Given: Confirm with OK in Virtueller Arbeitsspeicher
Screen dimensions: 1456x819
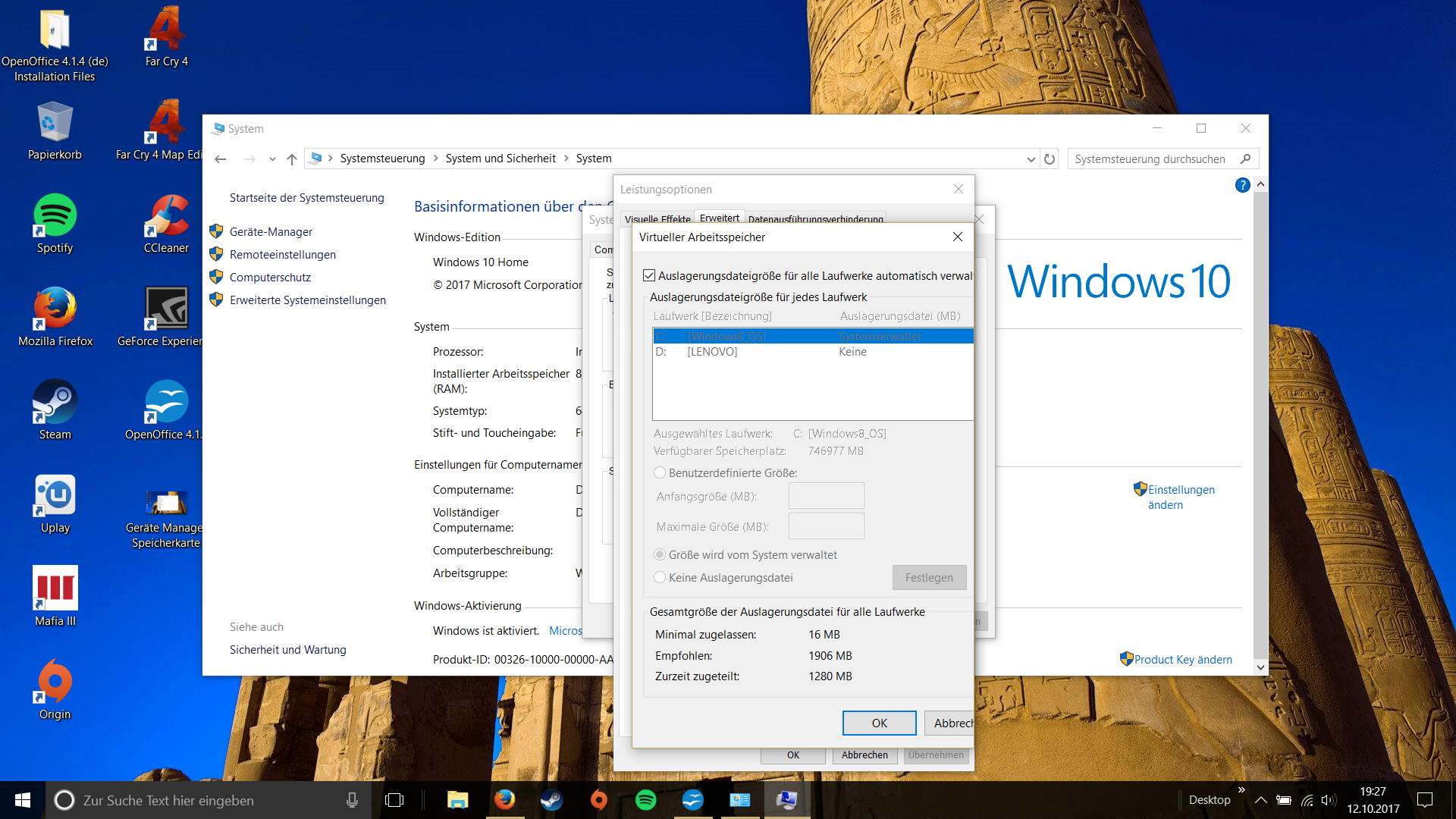Looking at the screenshot, I should (879, 723).
